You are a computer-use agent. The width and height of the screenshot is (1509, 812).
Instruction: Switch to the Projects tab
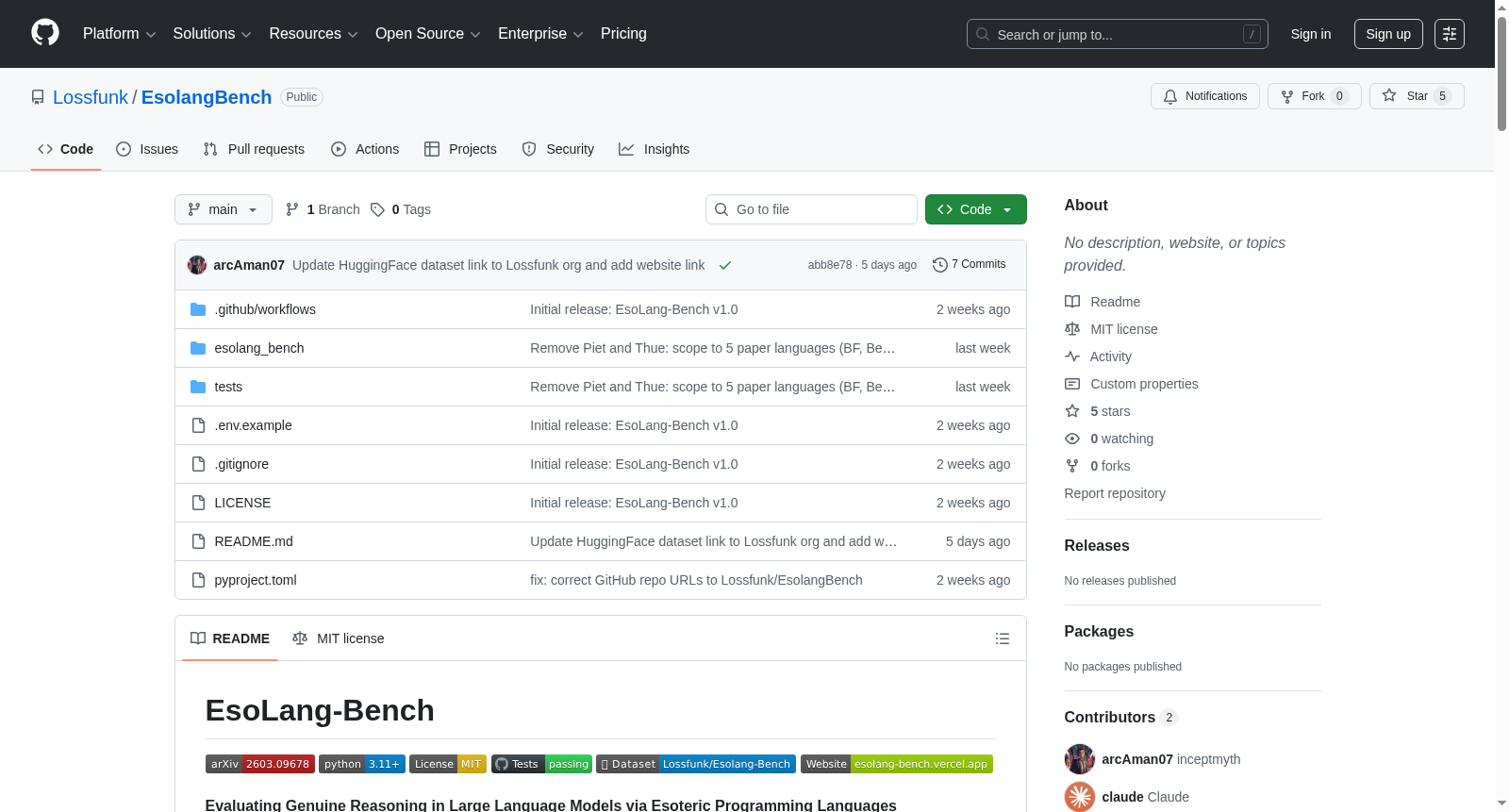[x=460, y=149]
